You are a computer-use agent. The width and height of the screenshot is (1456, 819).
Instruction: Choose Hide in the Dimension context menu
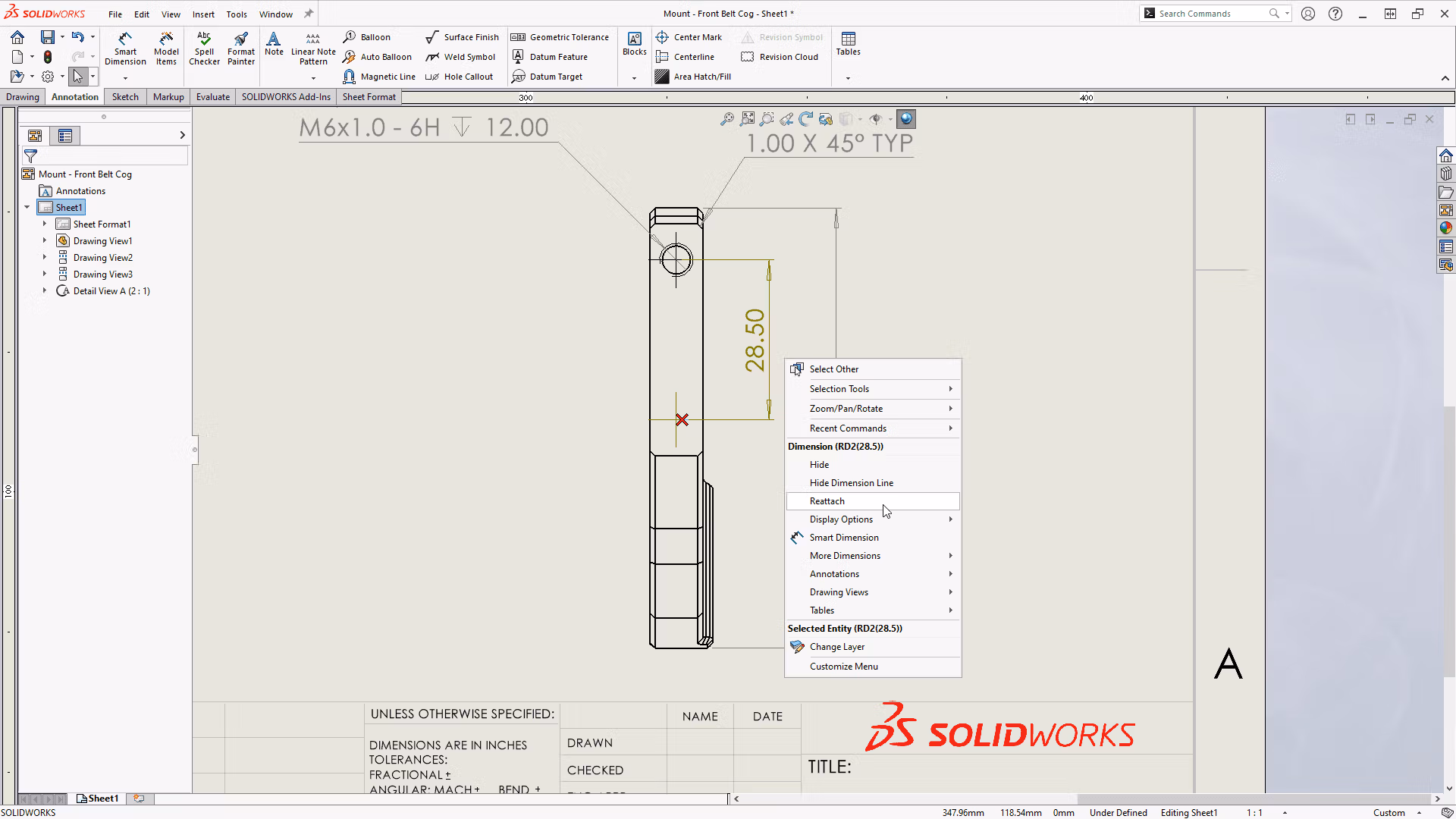pos(873,465)
